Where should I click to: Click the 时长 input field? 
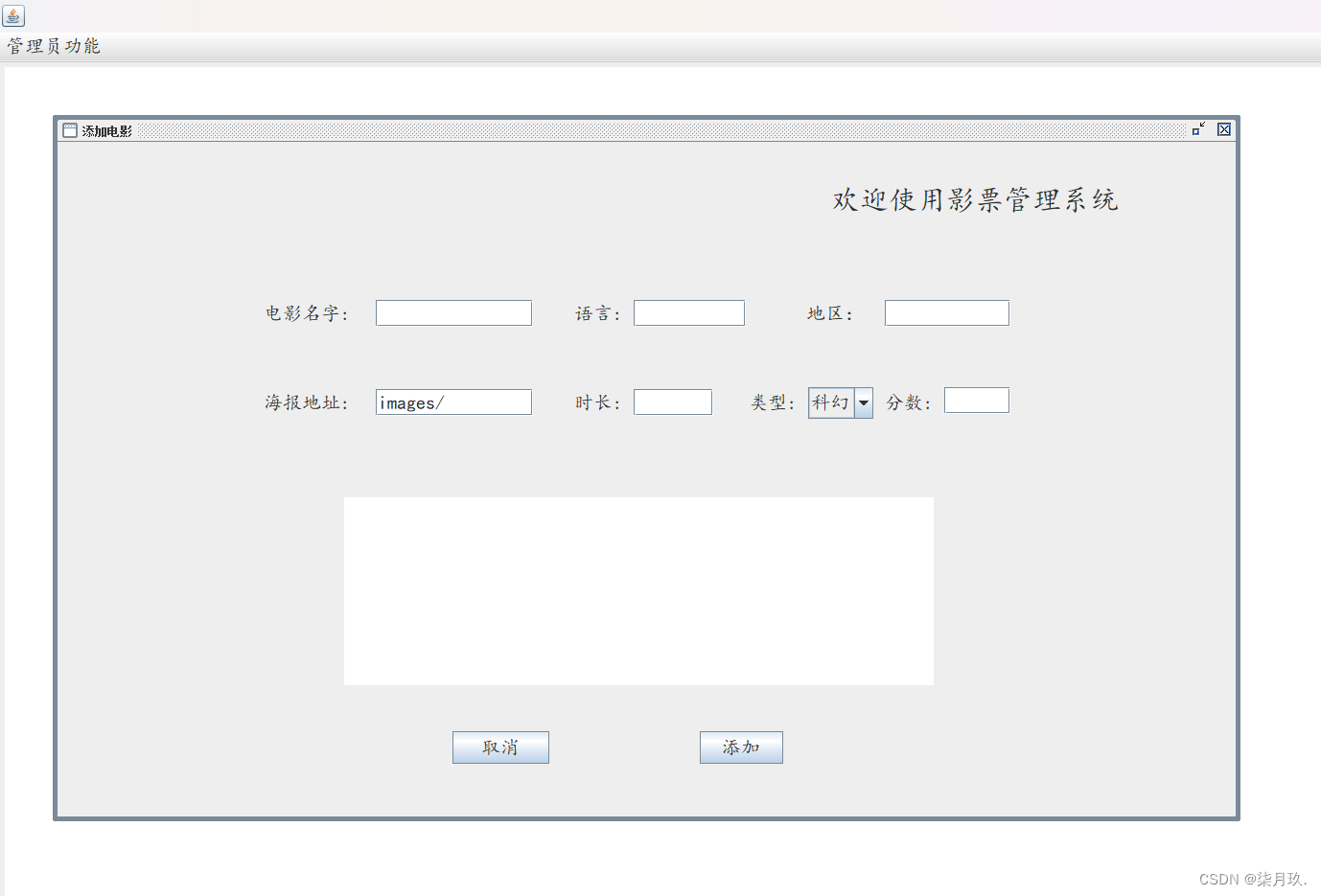tap(673, 402)
